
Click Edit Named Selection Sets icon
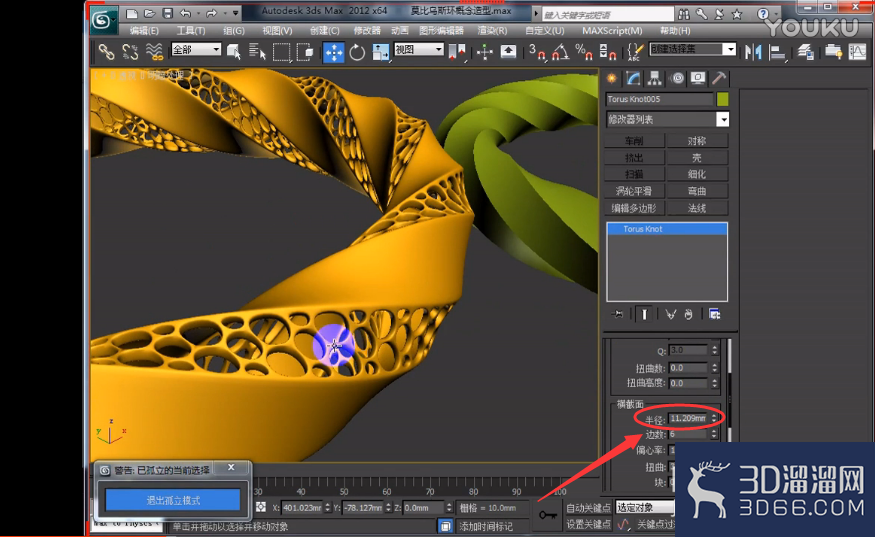click(x=634, y=52)
